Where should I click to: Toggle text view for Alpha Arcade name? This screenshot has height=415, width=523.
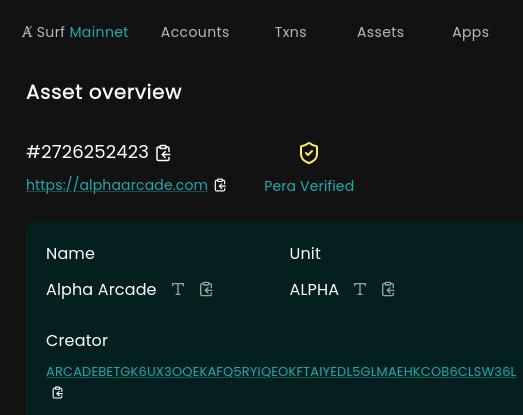pyautogui.click(x=178, y=289)
